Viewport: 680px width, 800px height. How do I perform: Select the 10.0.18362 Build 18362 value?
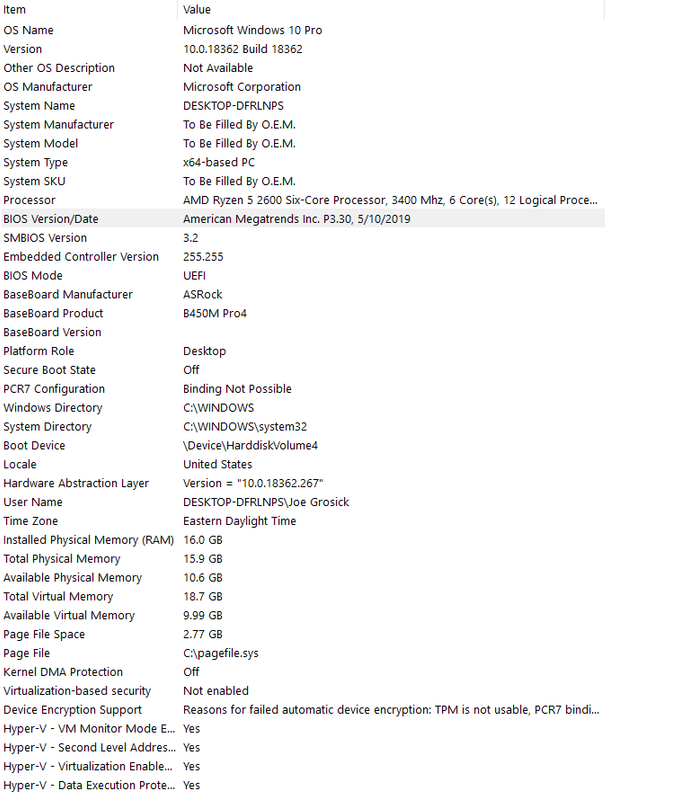click(x=243, y=49)
